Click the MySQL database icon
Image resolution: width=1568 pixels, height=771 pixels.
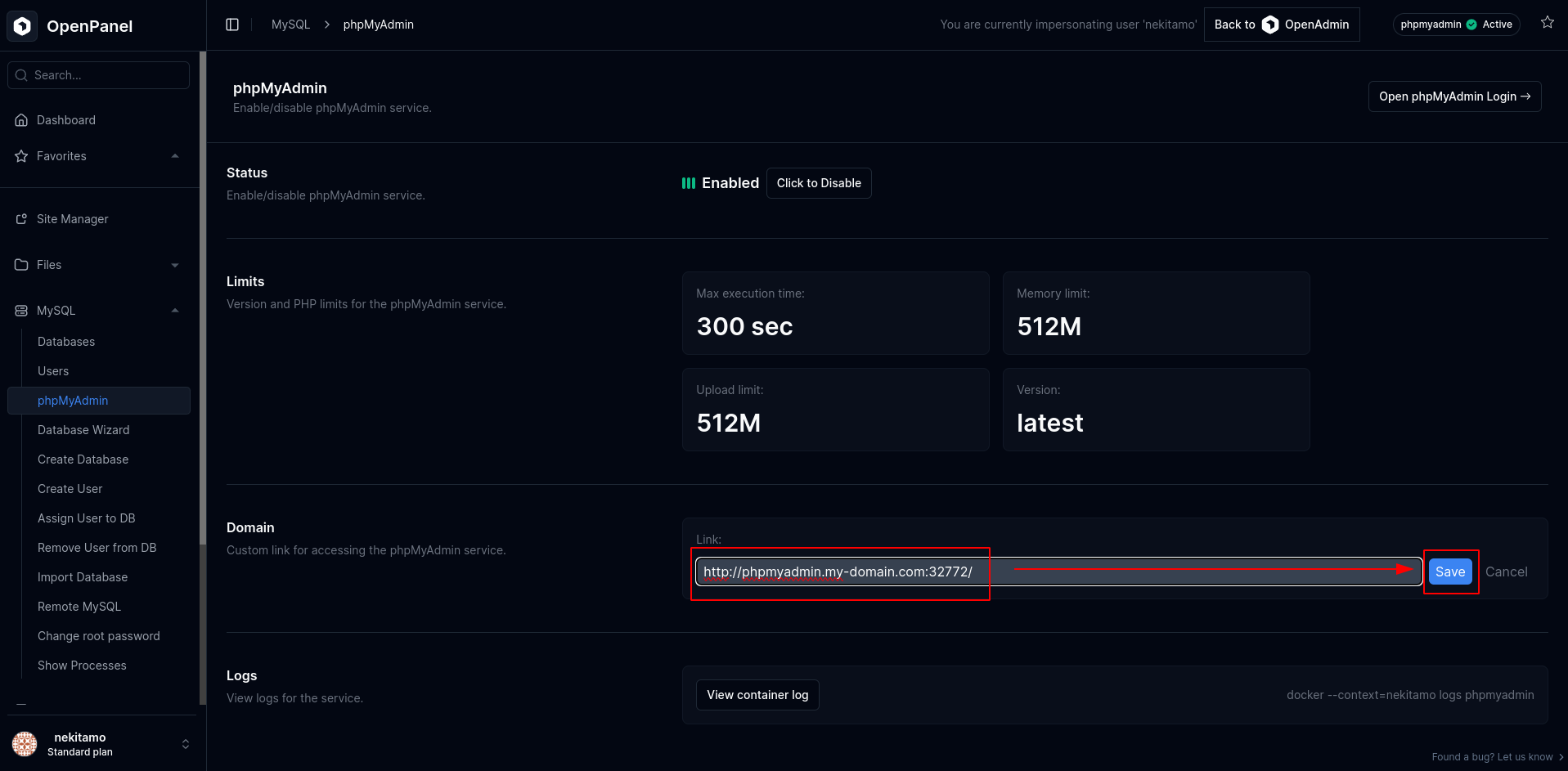[x=21, y=311]
